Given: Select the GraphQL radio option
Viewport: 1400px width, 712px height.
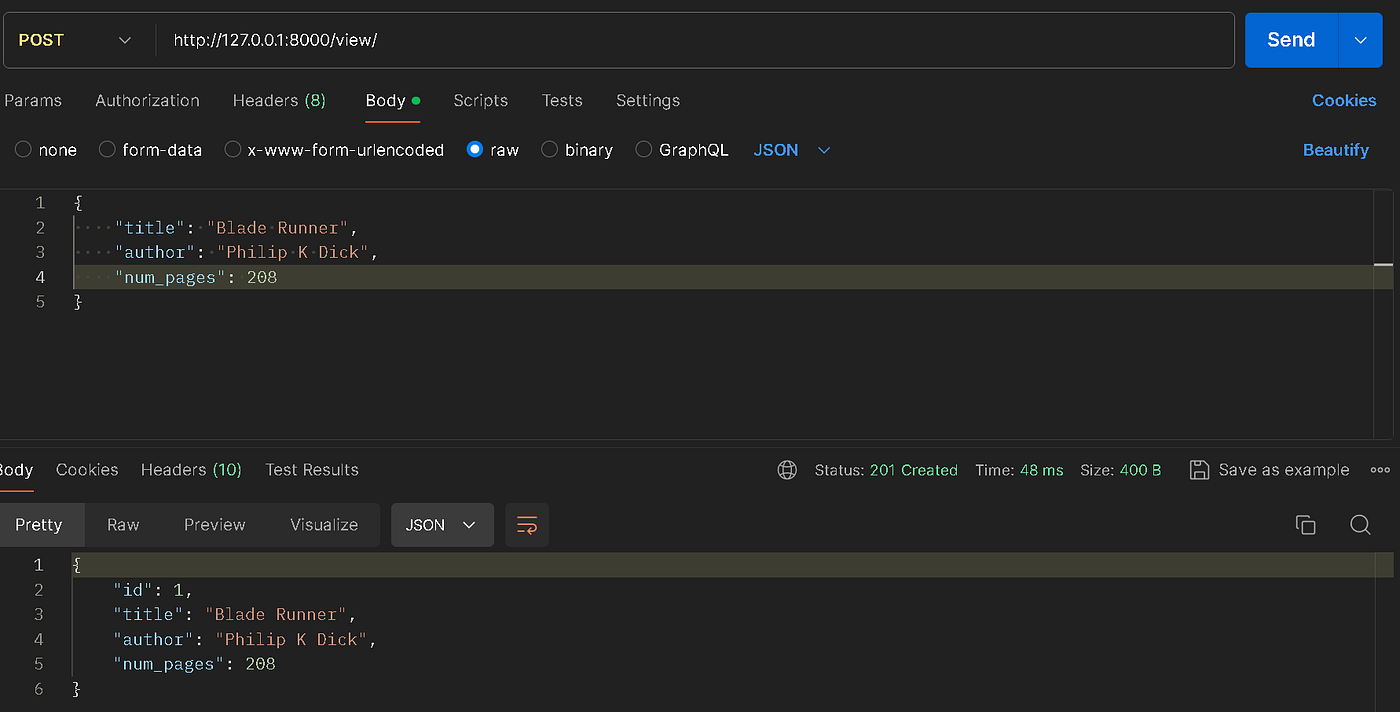Looking at the screenshot, I should coord(644,150).
